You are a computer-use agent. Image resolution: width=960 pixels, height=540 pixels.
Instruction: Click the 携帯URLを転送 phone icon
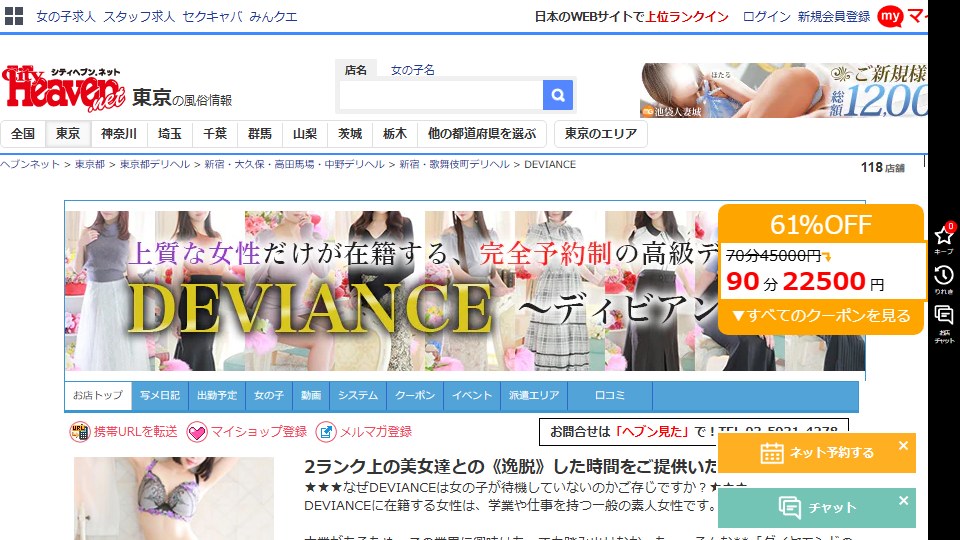(79, 432)
